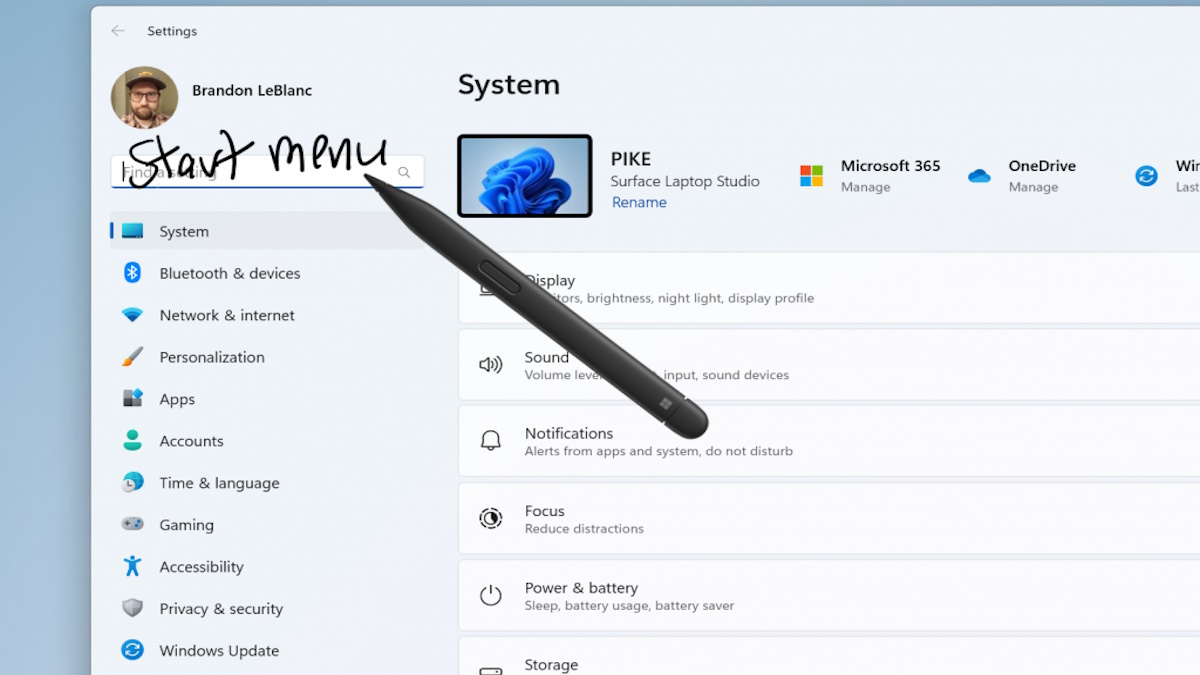Click Surface Laptop Studio model text
The width and height of the screenshot is (1200, 675).
(x=685, y=181)
